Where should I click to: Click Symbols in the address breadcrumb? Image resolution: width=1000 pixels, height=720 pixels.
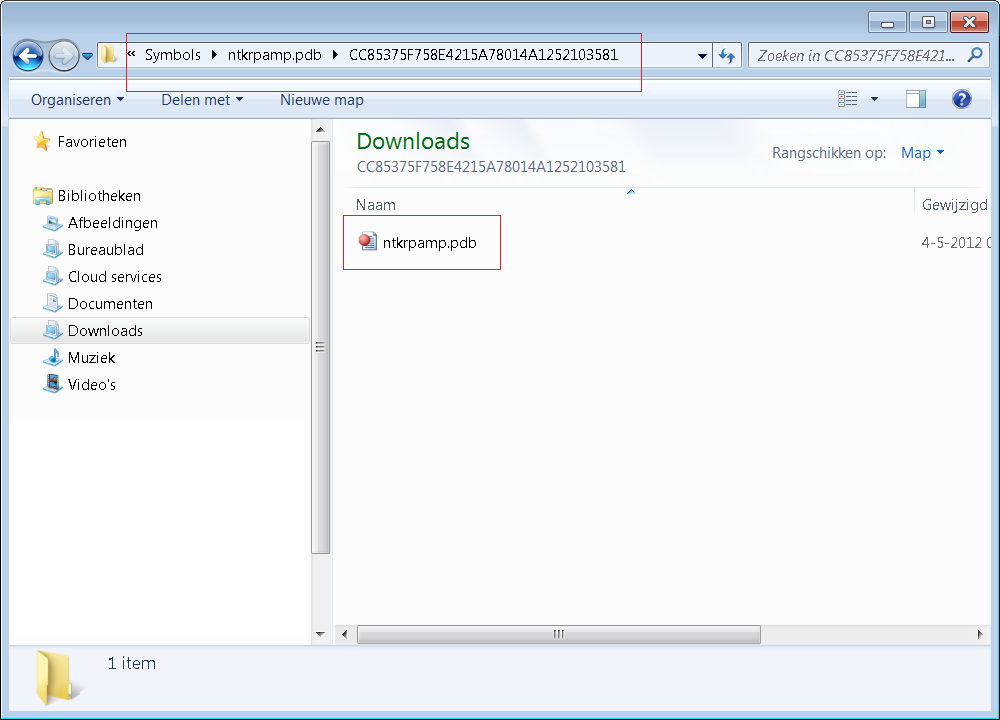pos(173,55)
